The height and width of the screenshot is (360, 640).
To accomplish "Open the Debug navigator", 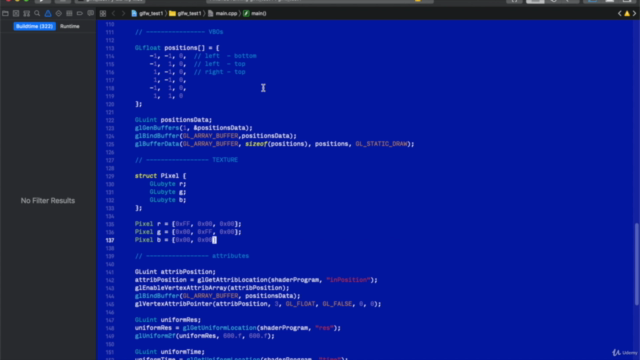I will coord(69,13).
